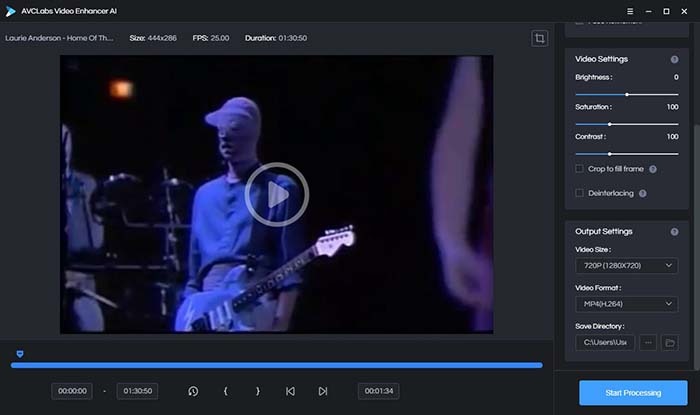Maximize the AVCLabs window

[x=666, y=11]
